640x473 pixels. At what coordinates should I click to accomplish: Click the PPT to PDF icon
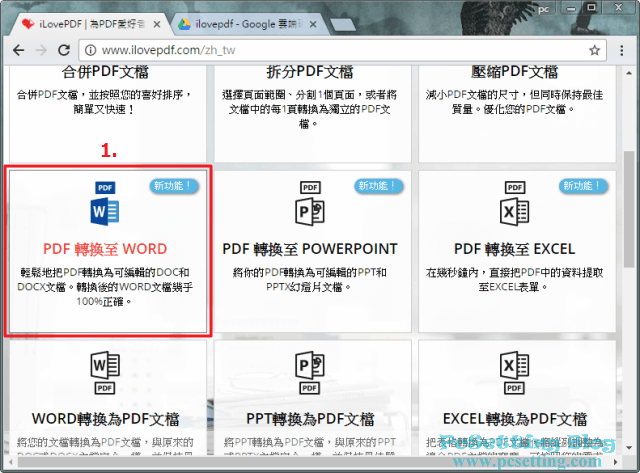coord(313,372)
